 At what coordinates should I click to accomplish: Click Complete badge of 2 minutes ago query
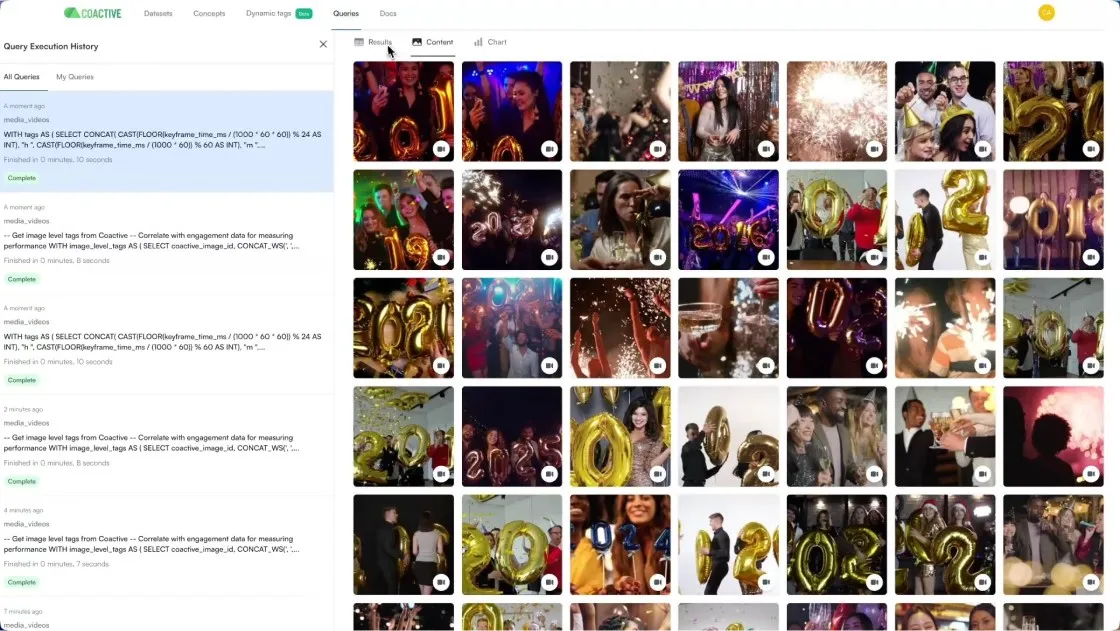pos(21,482)
